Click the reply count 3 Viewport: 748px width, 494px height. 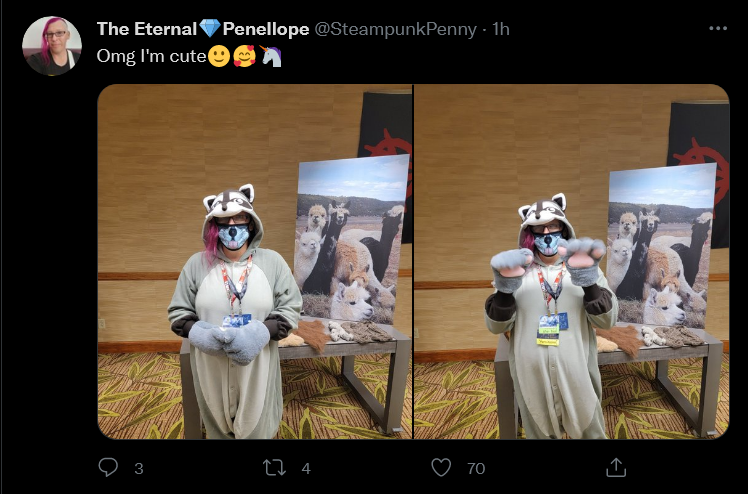(x=139, y=468)
